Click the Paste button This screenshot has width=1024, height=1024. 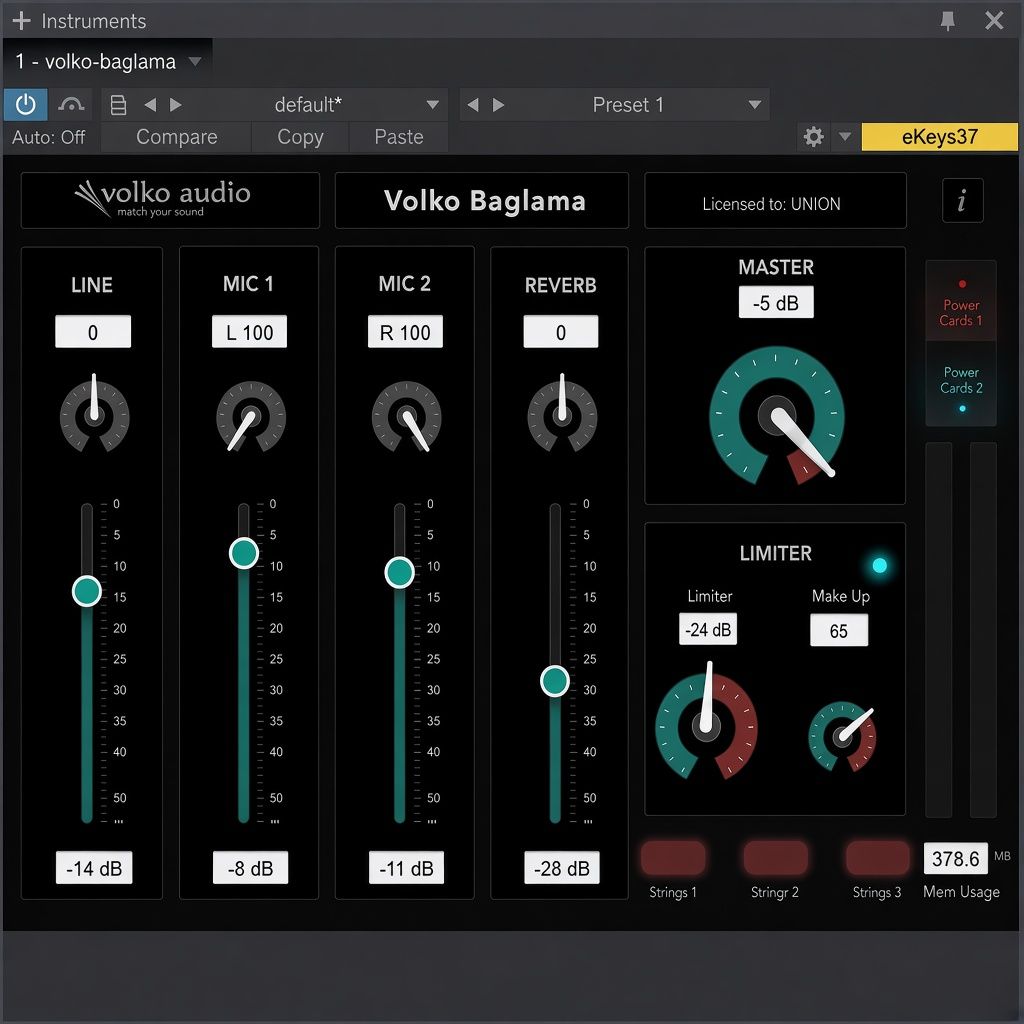(399, 137)
